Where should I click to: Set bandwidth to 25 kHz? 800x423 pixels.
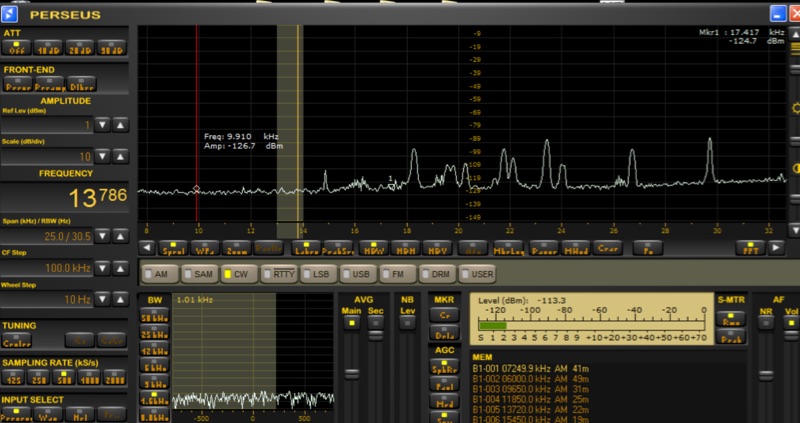[155, 332]
